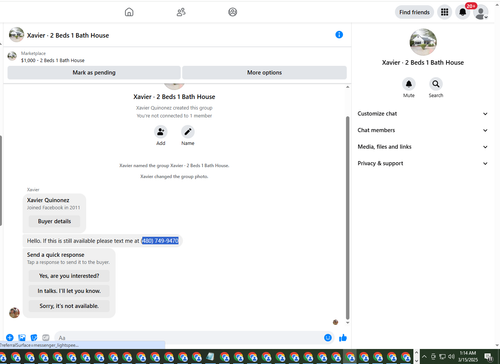Open Buyer details button

54,221
